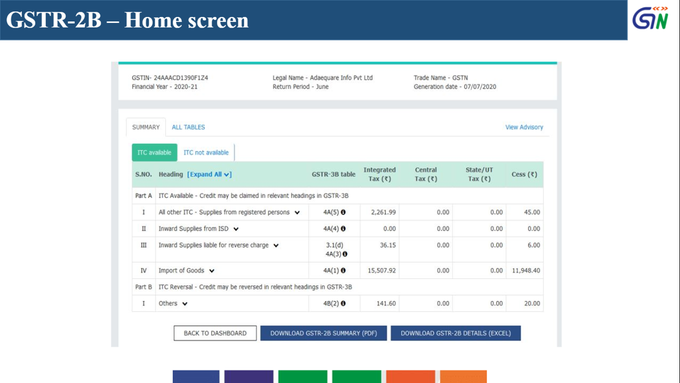Click Cess value 6.00
Image resolution: width=680 pixels, height=383 pixels.
[534, 245]
